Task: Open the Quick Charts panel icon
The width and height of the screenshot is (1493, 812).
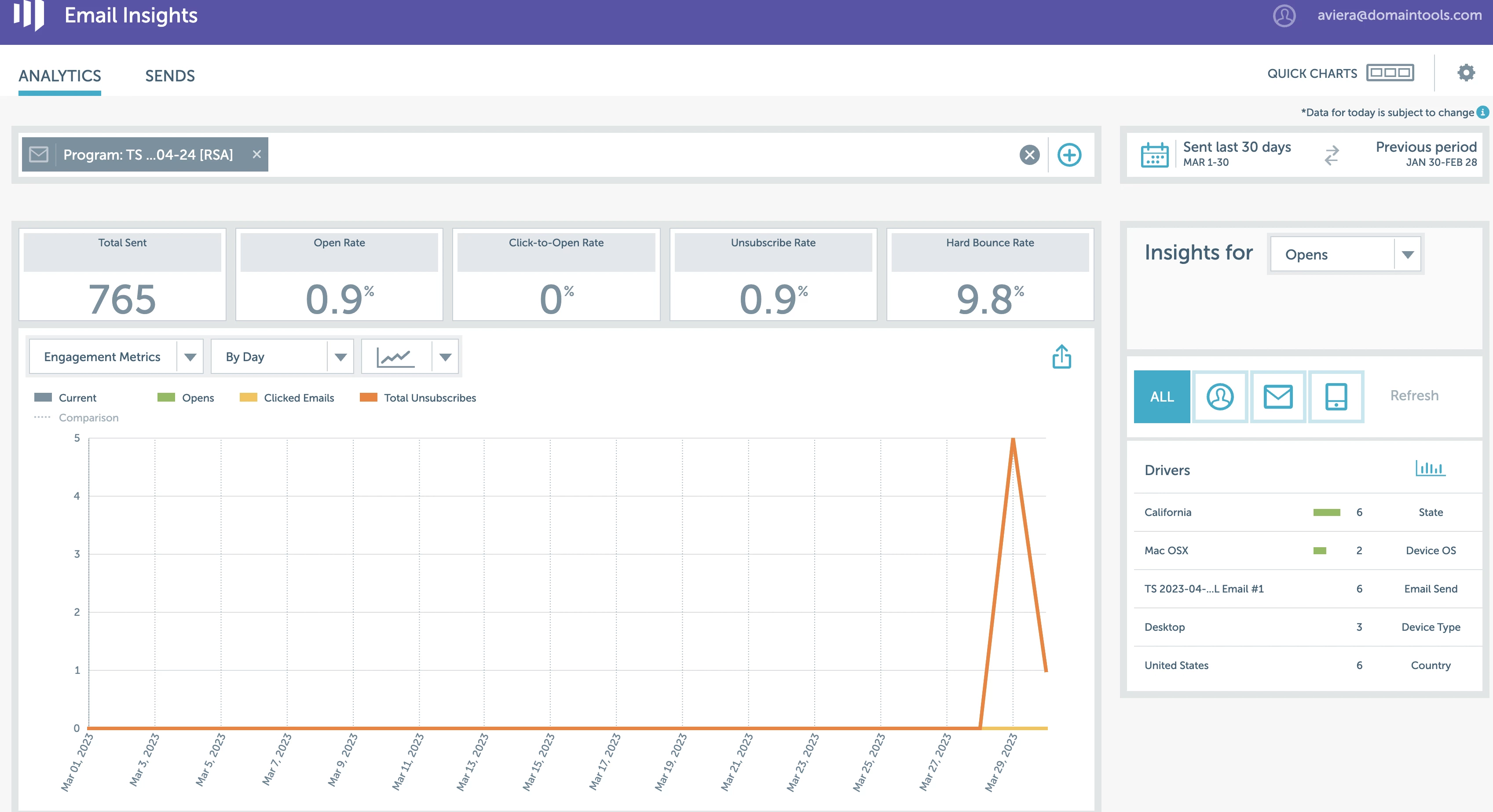Action: click(x=1389, y=73)
